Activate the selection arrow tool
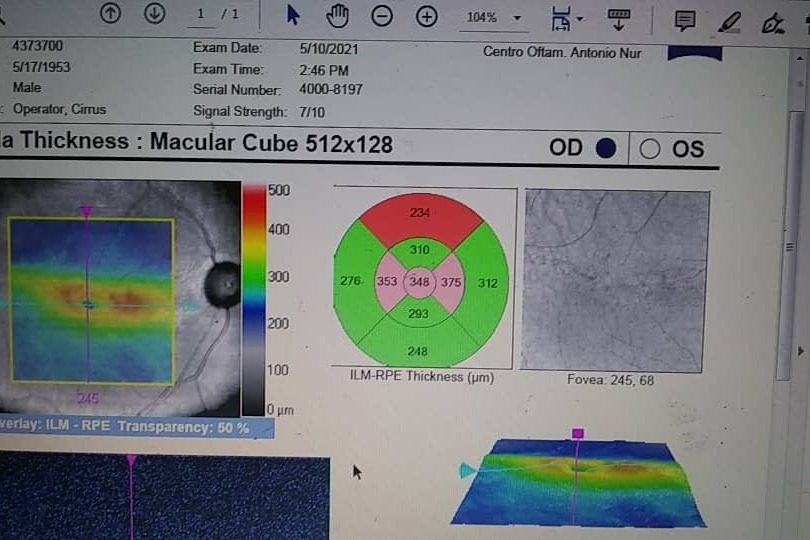 (x=293, y=15)
